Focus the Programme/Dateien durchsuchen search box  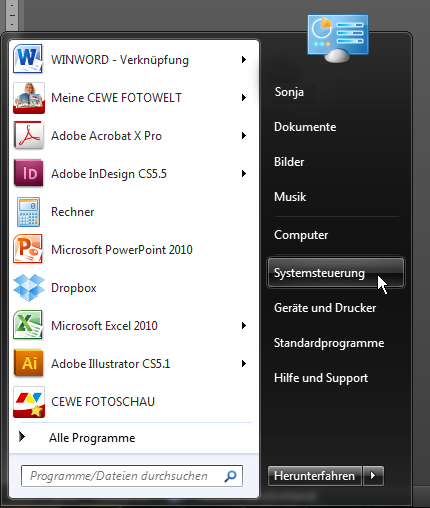pos(132,476)
